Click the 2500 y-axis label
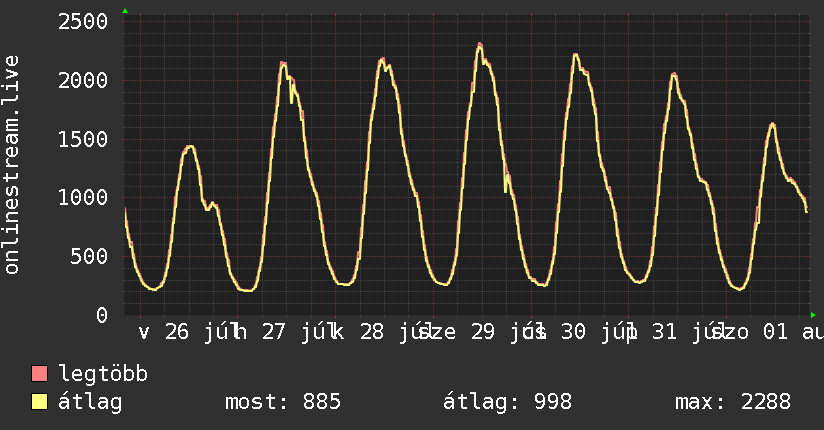824x430 pixels. pyautogui.click(x=83, y=22)
